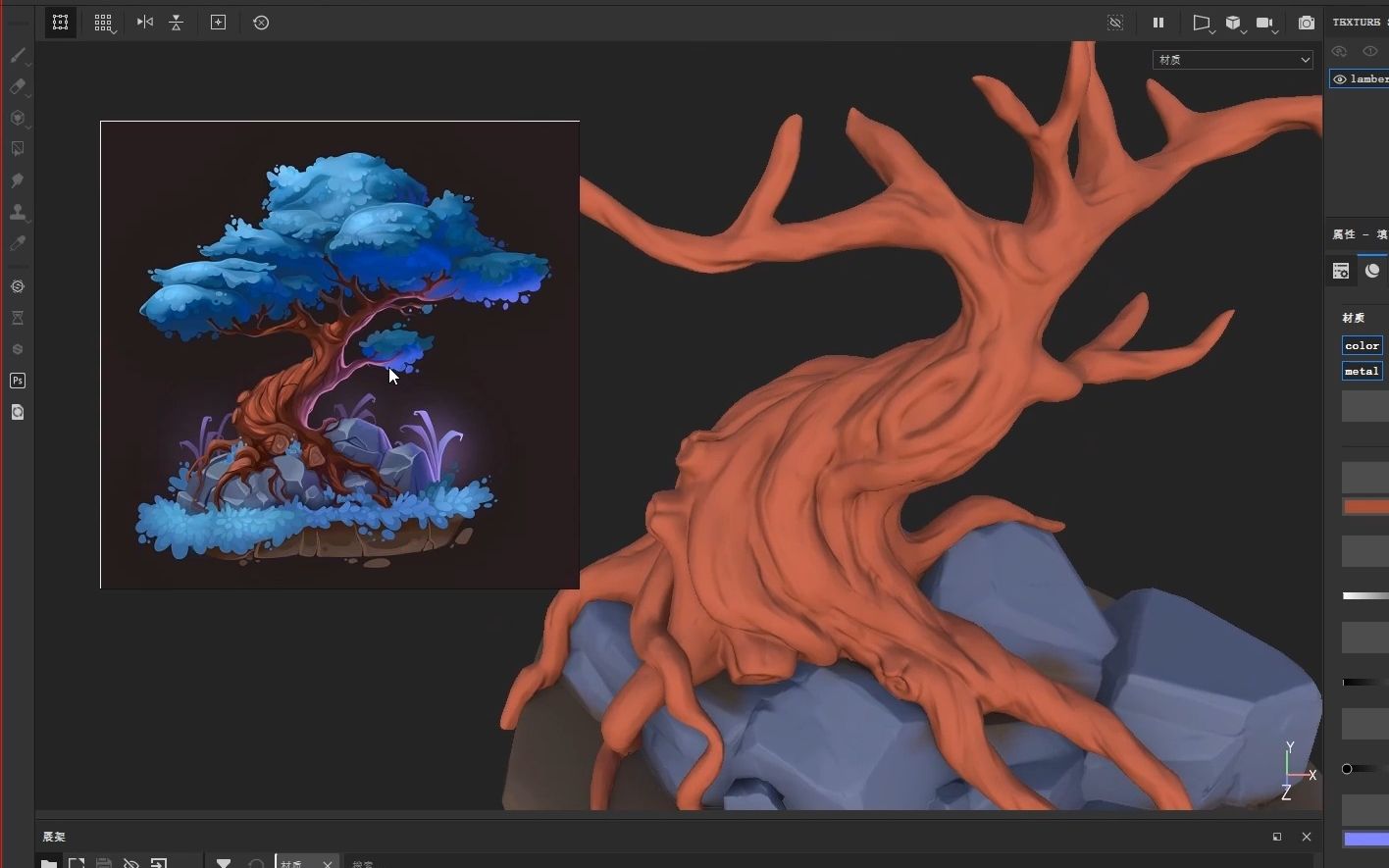This screenshot has width=1389, height=868.
Task: Open the 3D cube view mode dropdown
Action: [1235, 23]
